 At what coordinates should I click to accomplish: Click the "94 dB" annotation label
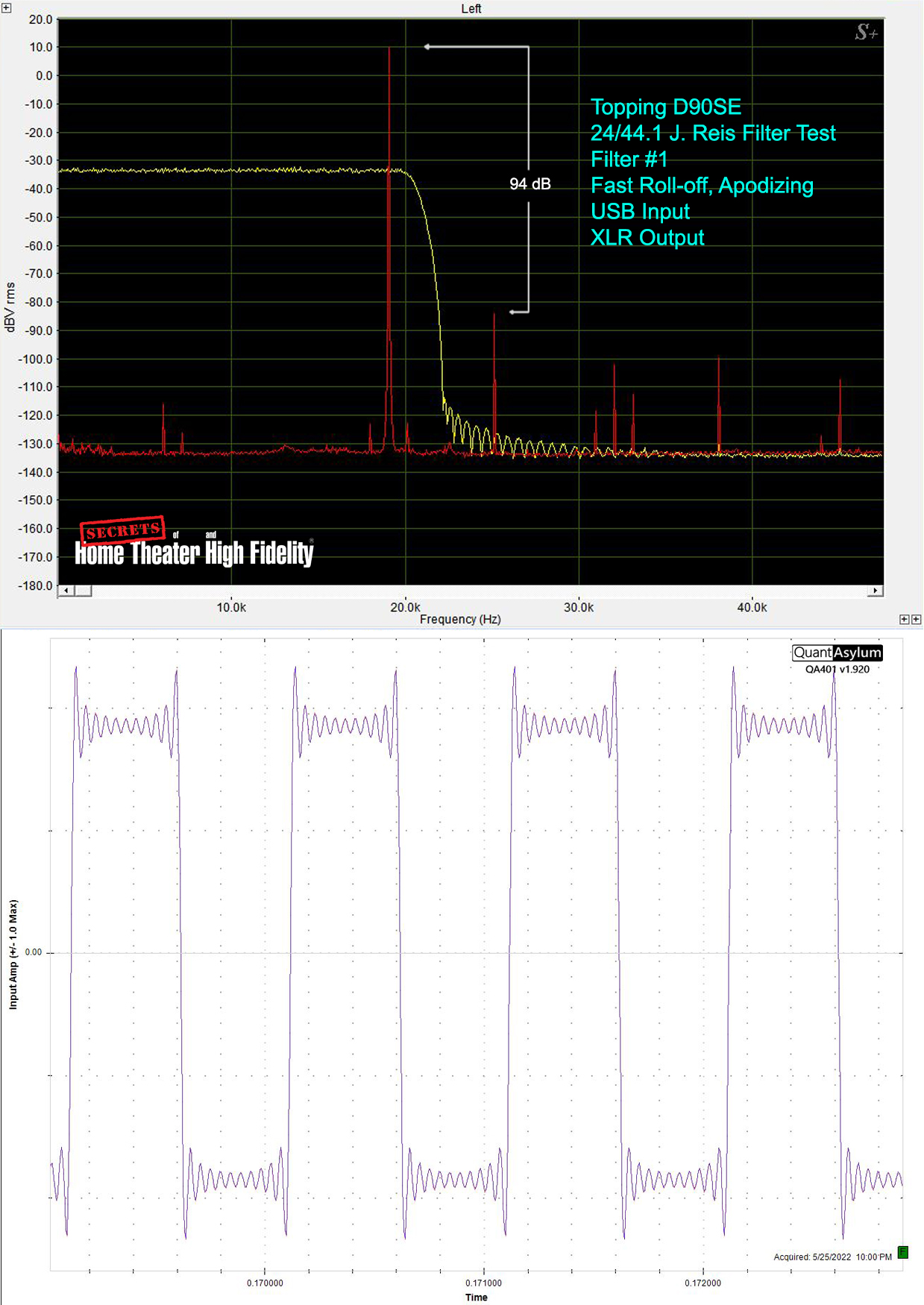(x=529, y=184)
